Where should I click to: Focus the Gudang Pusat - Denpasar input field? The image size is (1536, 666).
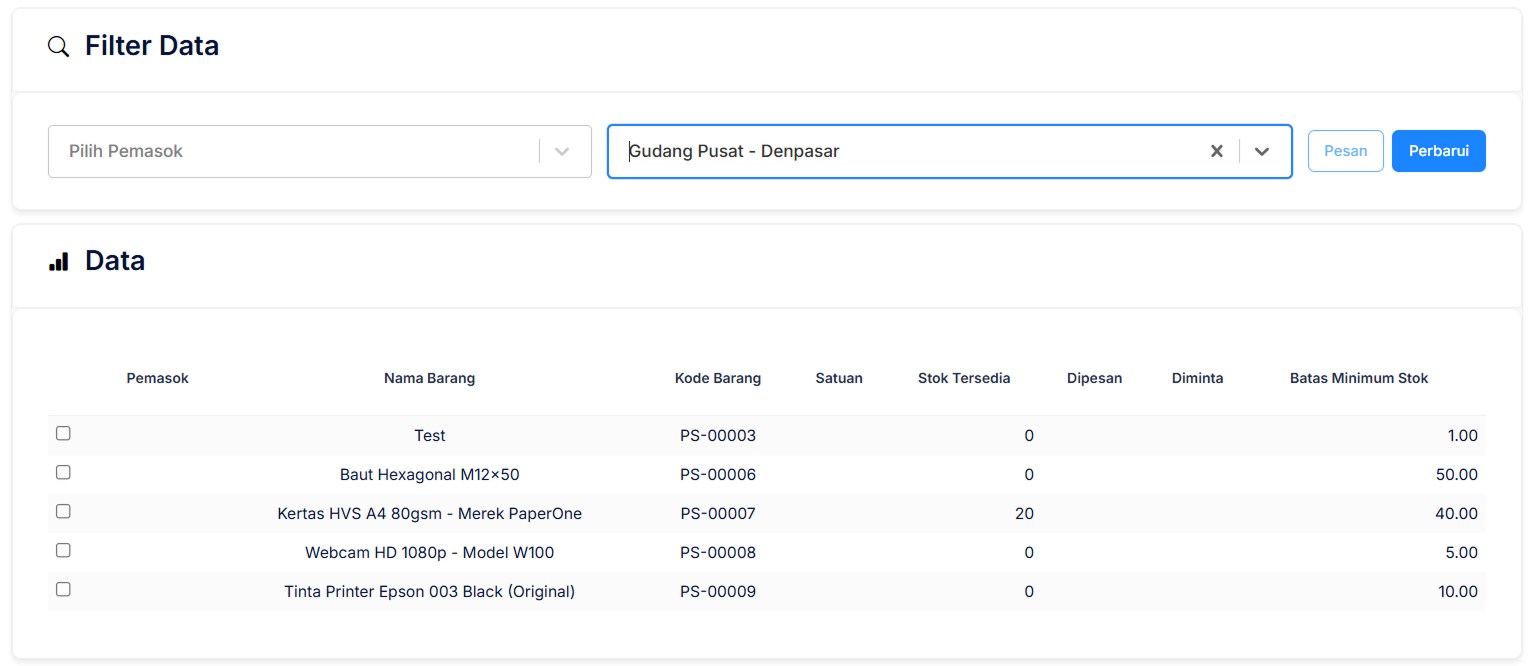coord(900,151)
